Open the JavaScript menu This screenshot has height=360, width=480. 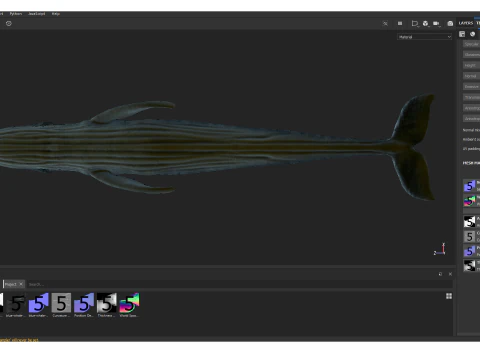37,14
